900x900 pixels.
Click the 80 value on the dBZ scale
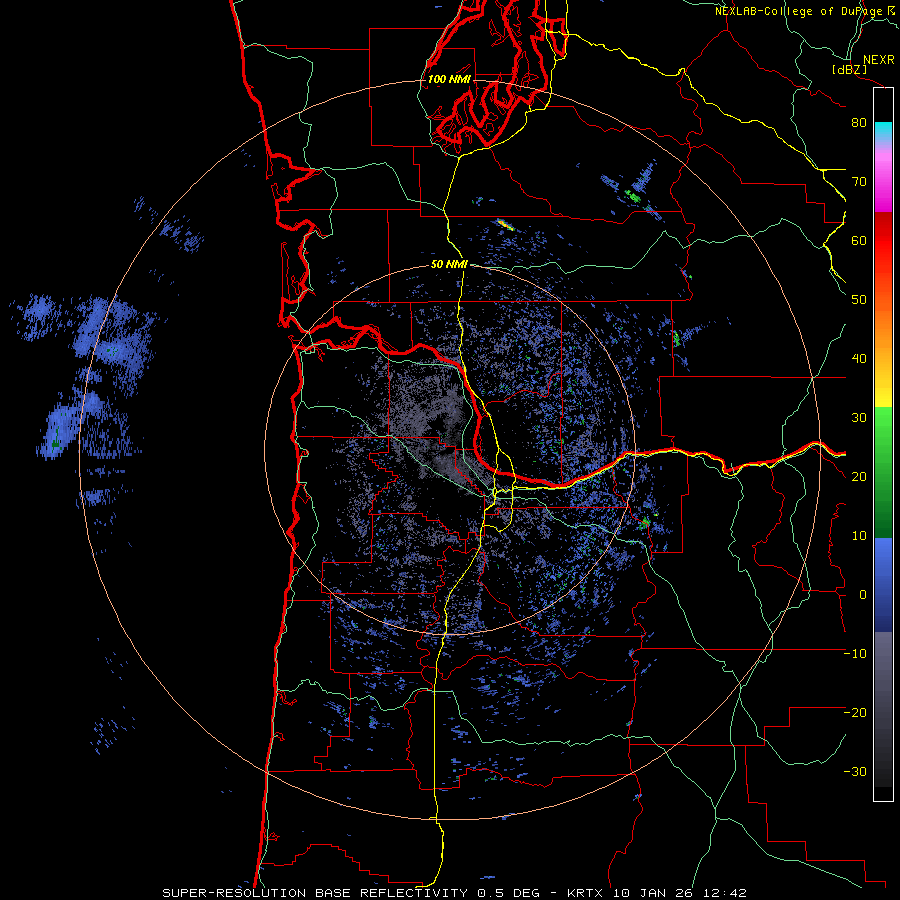tap(859, 123)
